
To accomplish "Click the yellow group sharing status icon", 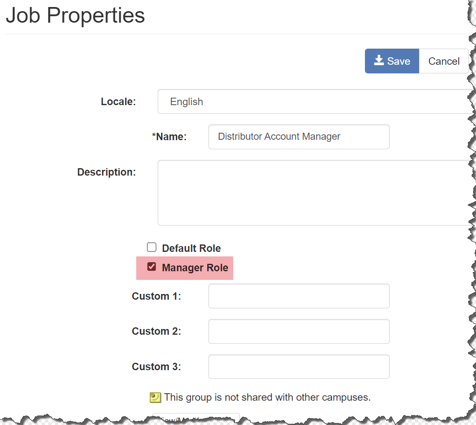I will 155,397.
